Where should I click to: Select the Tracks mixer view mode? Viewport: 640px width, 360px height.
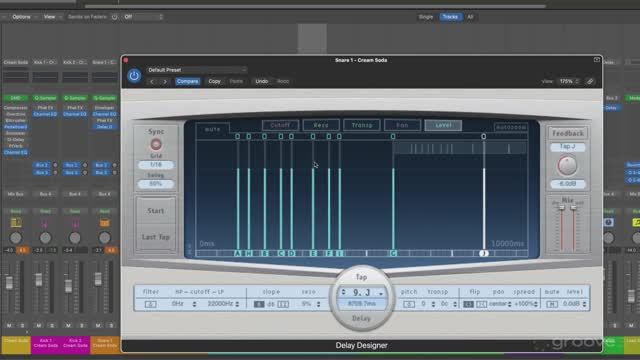[450, 17]
